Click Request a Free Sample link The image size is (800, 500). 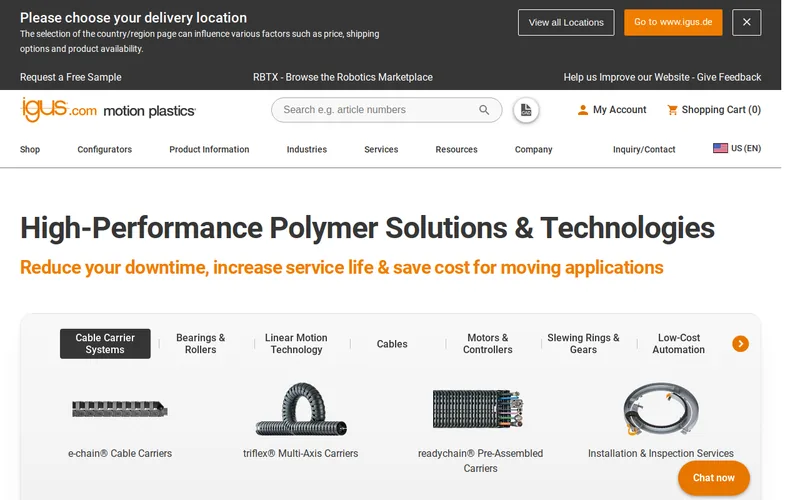[x=70, y=77]
